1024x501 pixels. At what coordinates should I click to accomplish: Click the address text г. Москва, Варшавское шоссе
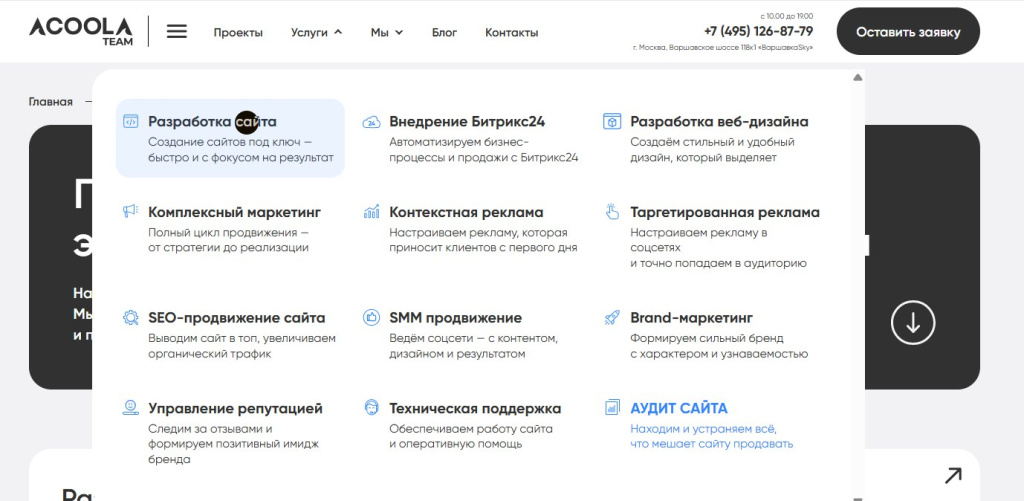(x=723, y=48)
